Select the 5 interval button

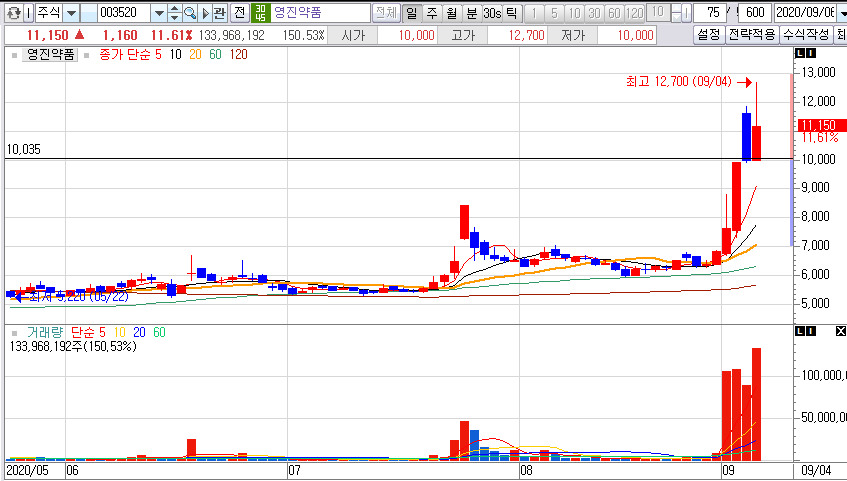click(x=554, y=13)
